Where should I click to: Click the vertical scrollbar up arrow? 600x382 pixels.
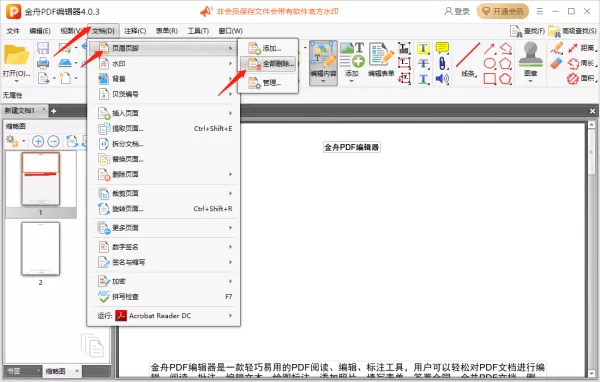(591, 125)
